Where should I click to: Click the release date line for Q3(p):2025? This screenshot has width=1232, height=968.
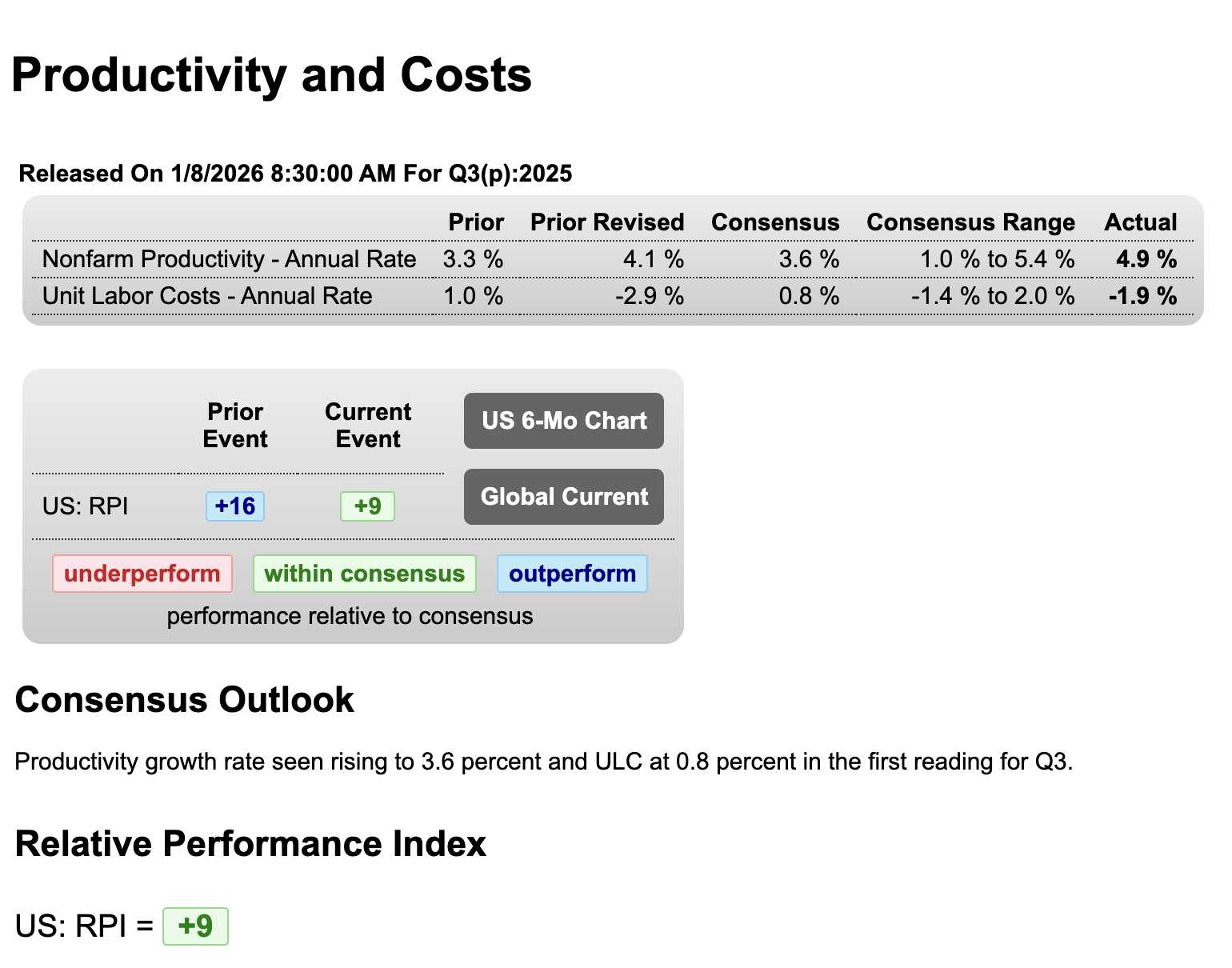tap(295, 174)
